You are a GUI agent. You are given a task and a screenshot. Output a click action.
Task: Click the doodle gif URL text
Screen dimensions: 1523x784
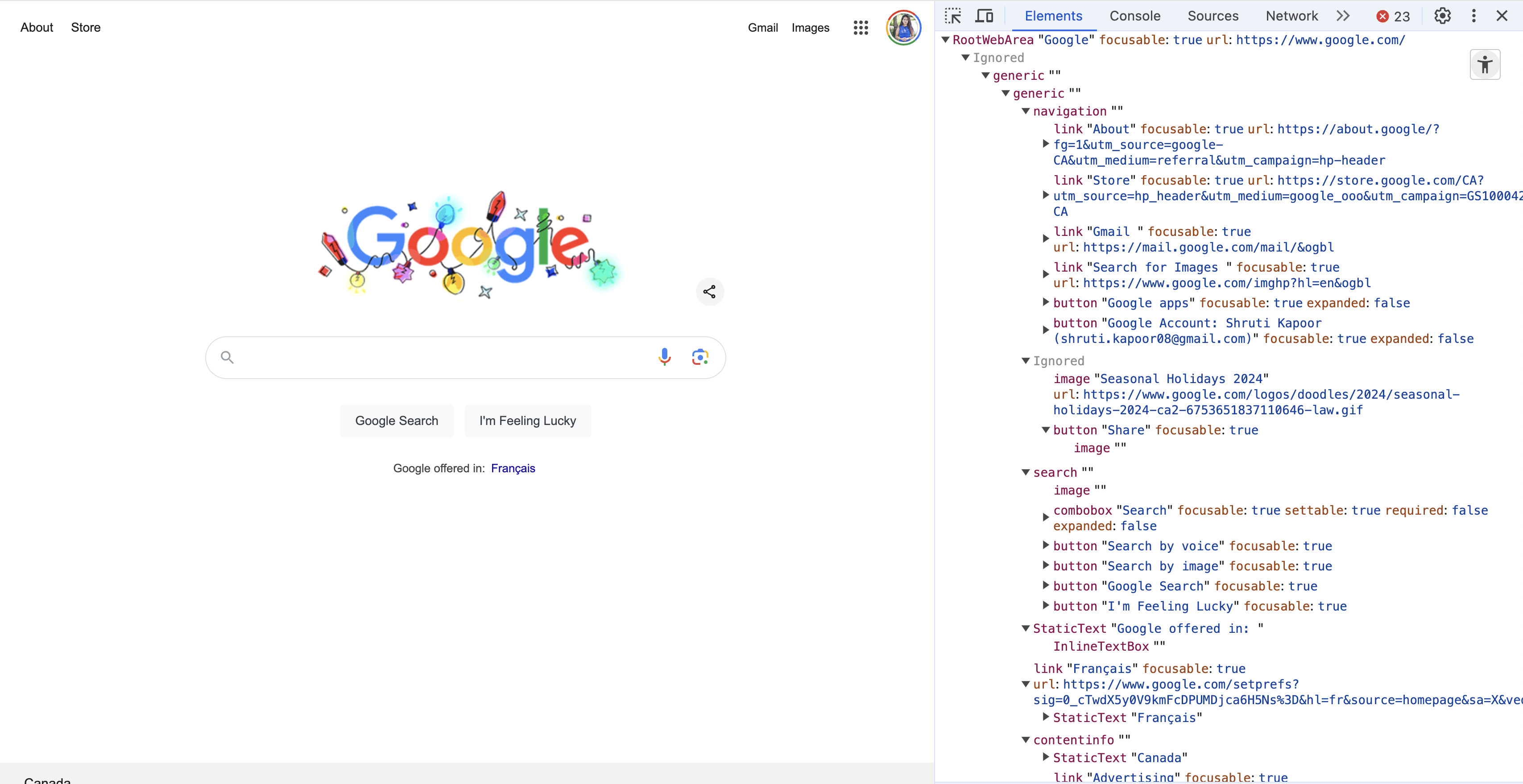pos(1256,402)
